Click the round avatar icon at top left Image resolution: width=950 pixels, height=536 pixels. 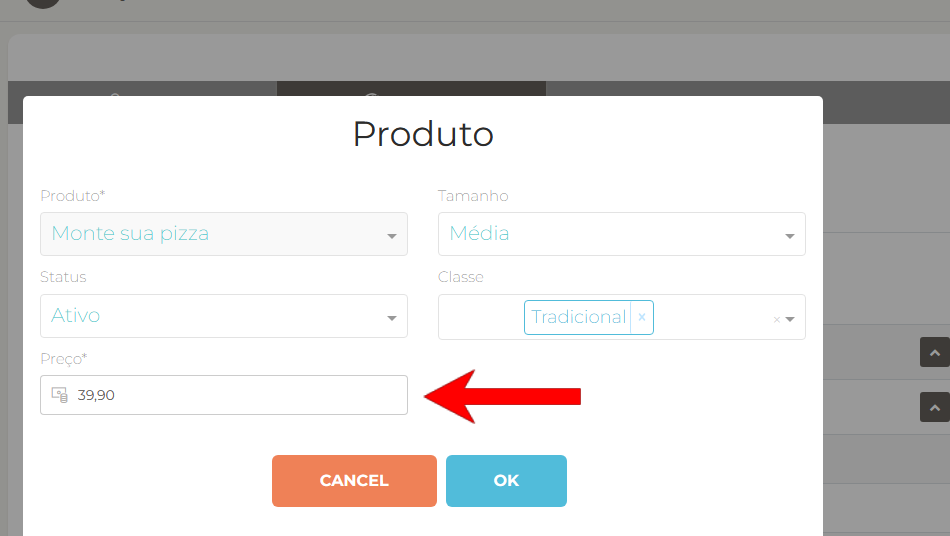click(43, 3)
